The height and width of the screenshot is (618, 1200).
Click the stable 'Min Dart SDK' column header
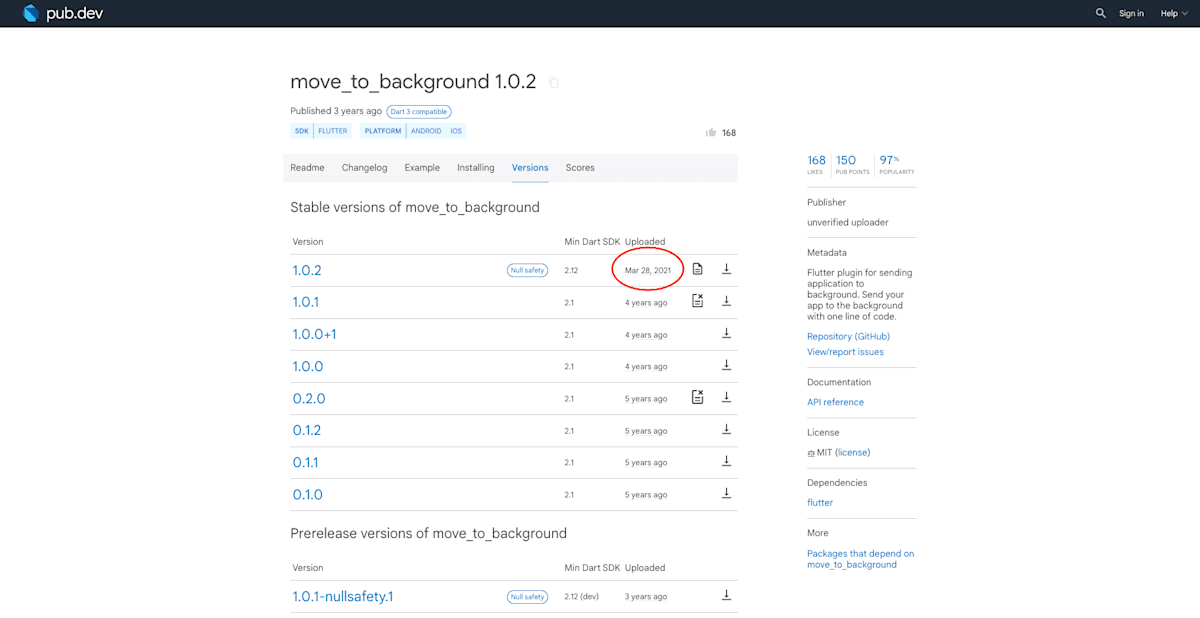coord(592,242)
